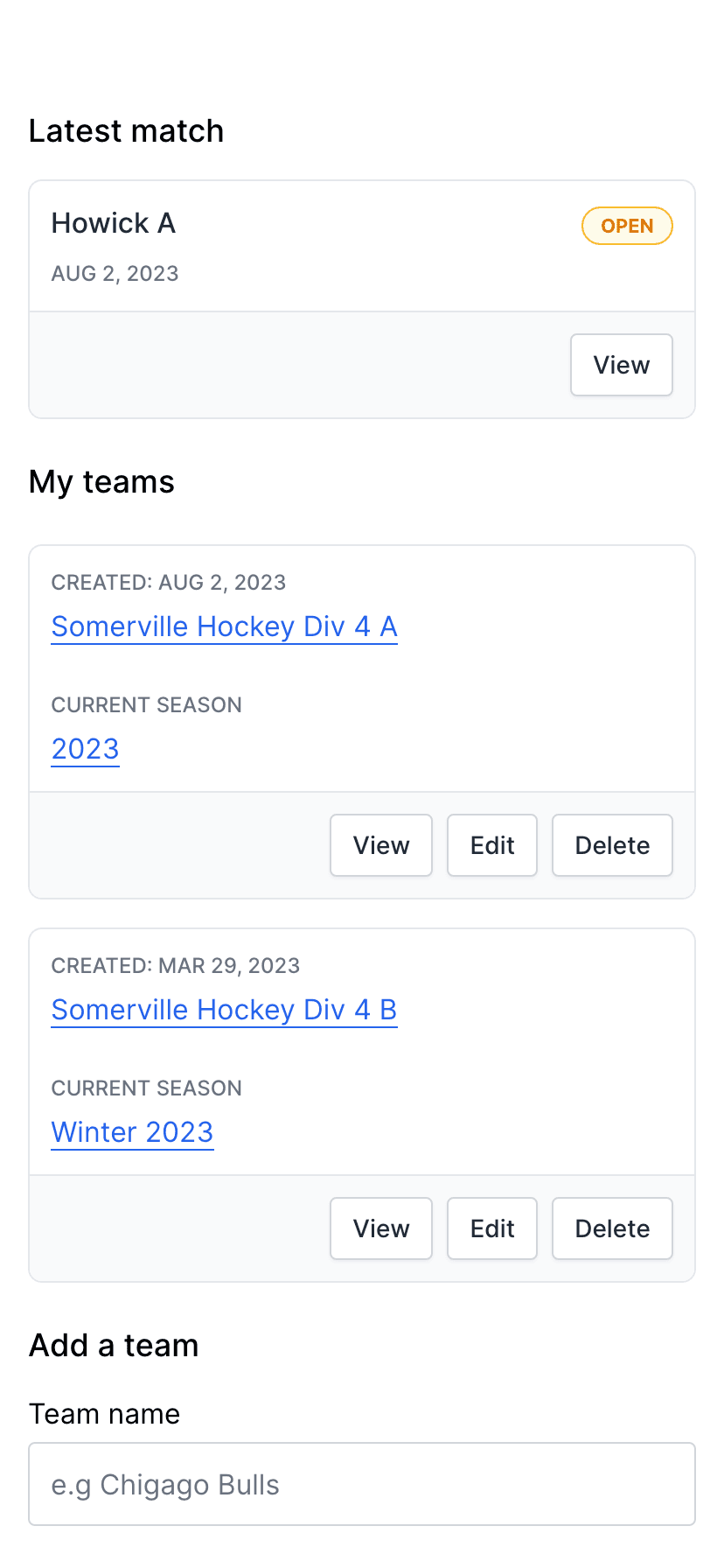The image size is (724, 1568).
Task: Click the Created Mar 29, 2023 label
Action: click(x=175, y=966)
